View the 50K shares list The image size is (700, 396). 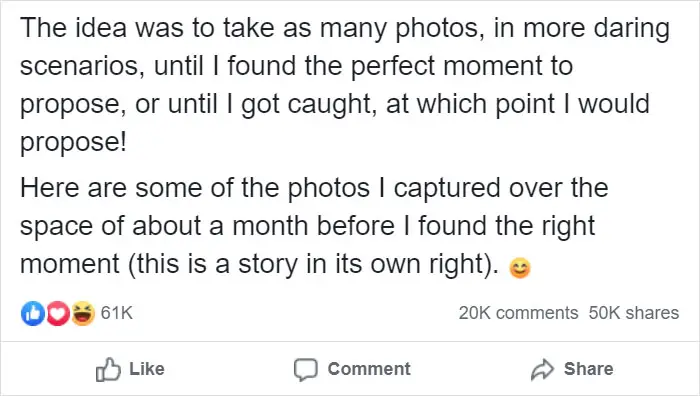pos(634,313)
